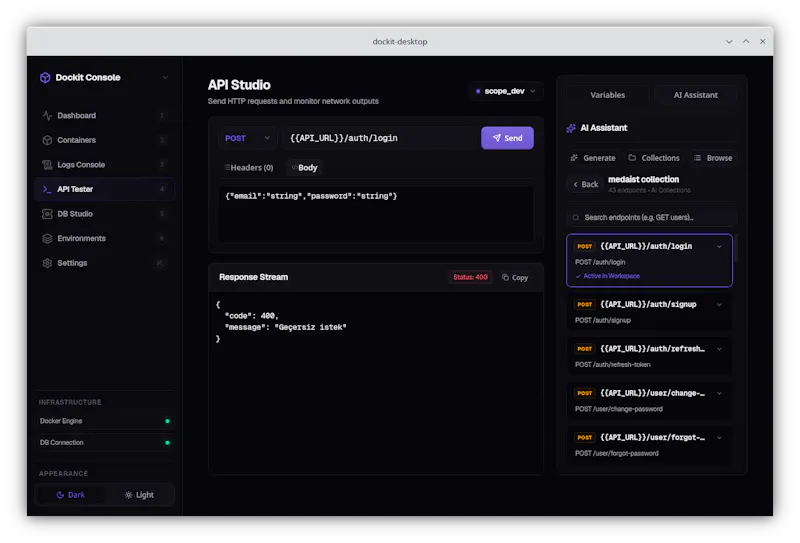Select the POST /user/change-password path text

point(619,409)
